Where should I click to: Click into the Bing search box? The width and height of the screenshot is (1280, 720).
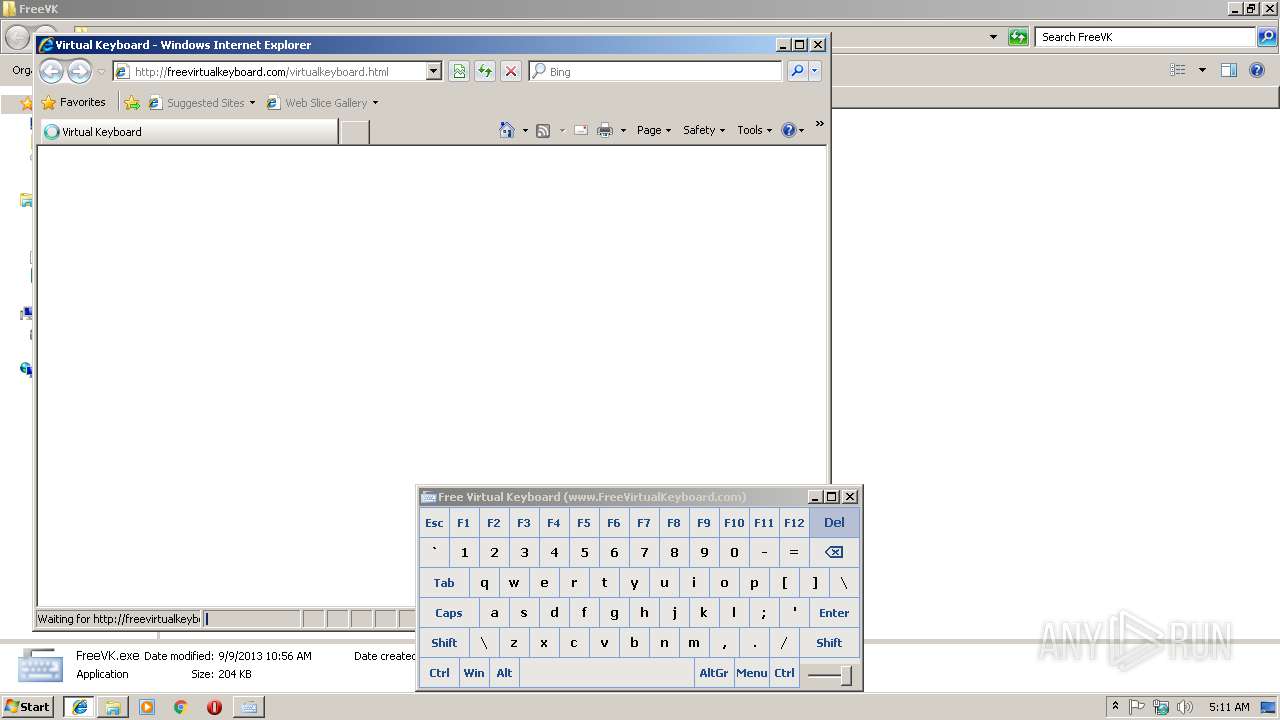tap(656, 71)
